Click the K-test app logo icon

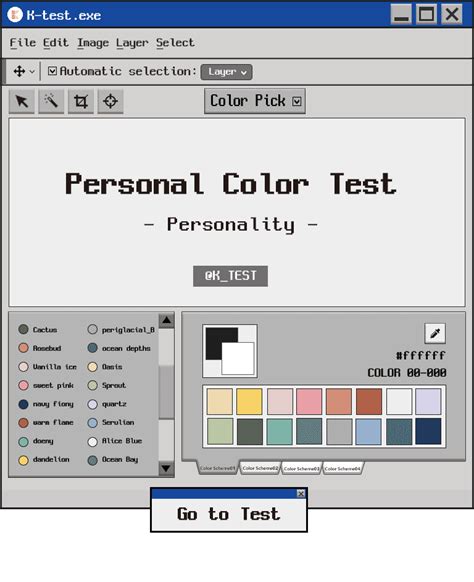point(15,15)
